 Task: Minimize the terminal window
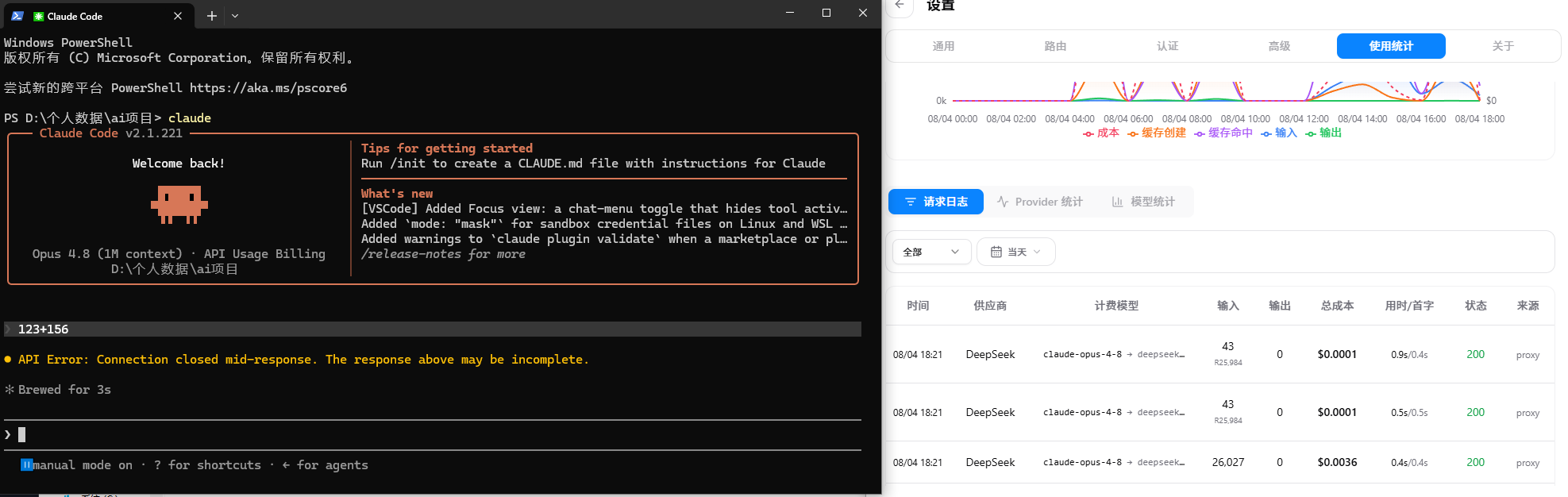[790, 13]
